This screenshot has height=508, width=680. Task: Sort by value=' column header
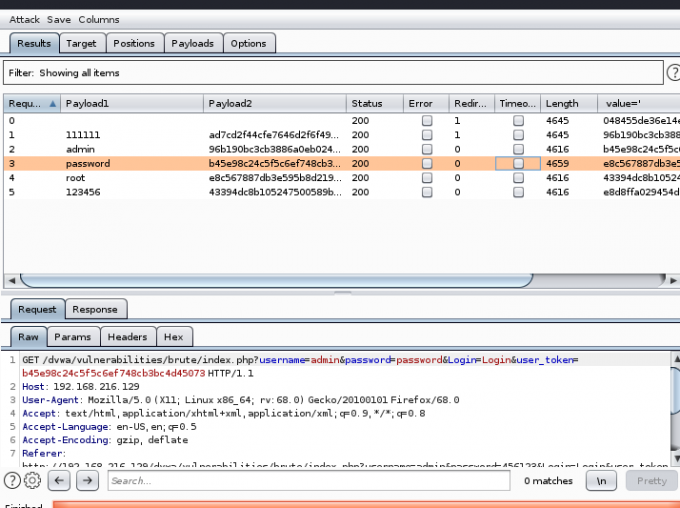click(639, 104)
